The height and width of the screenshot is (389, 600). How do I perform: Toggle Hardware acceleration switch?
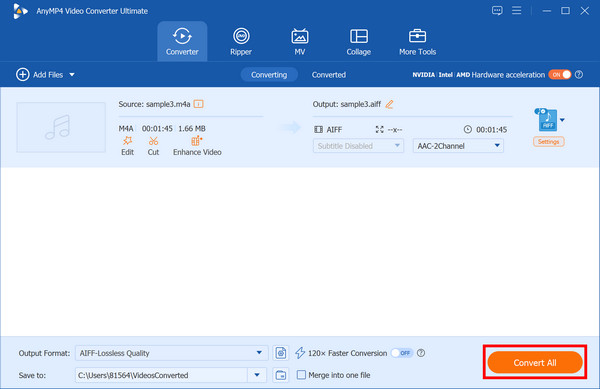[x=560, y=75]
